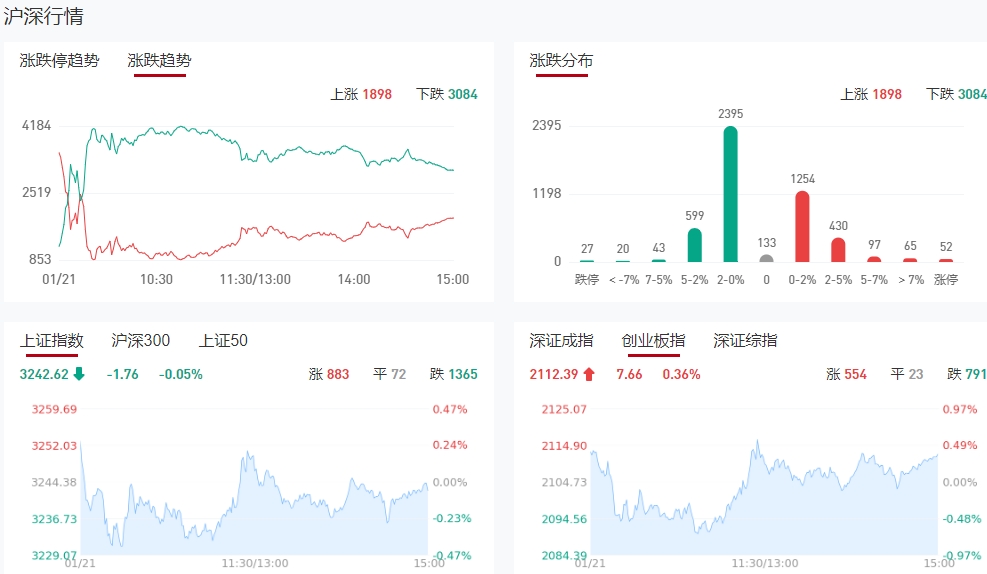The width and height of the screenshot is (987, 574).
Task: Click the 2125.07 price level label
Action: 564,409
